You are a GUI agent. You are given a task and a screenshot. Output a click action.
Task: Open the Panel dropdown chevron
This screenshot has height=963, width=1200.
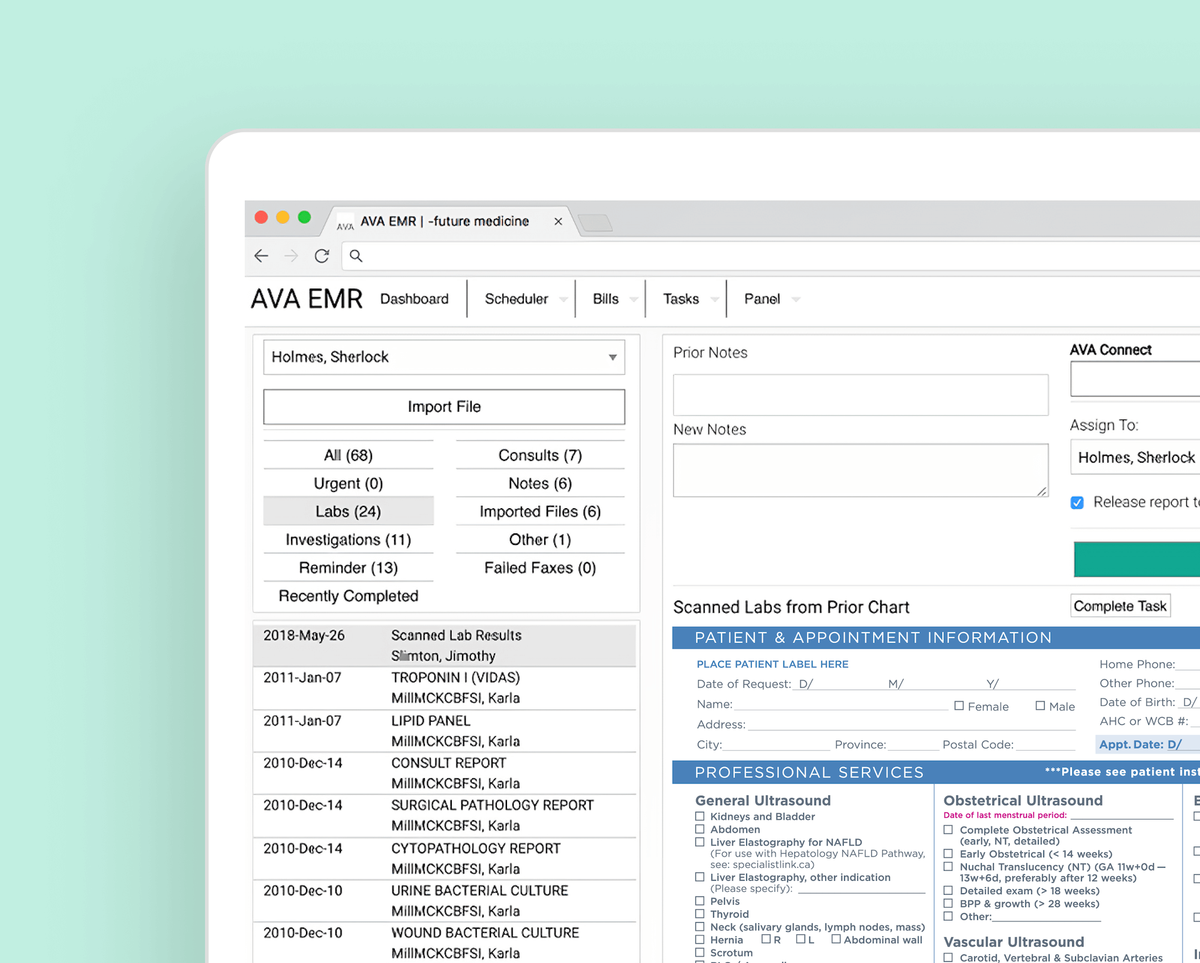(796, 298)
